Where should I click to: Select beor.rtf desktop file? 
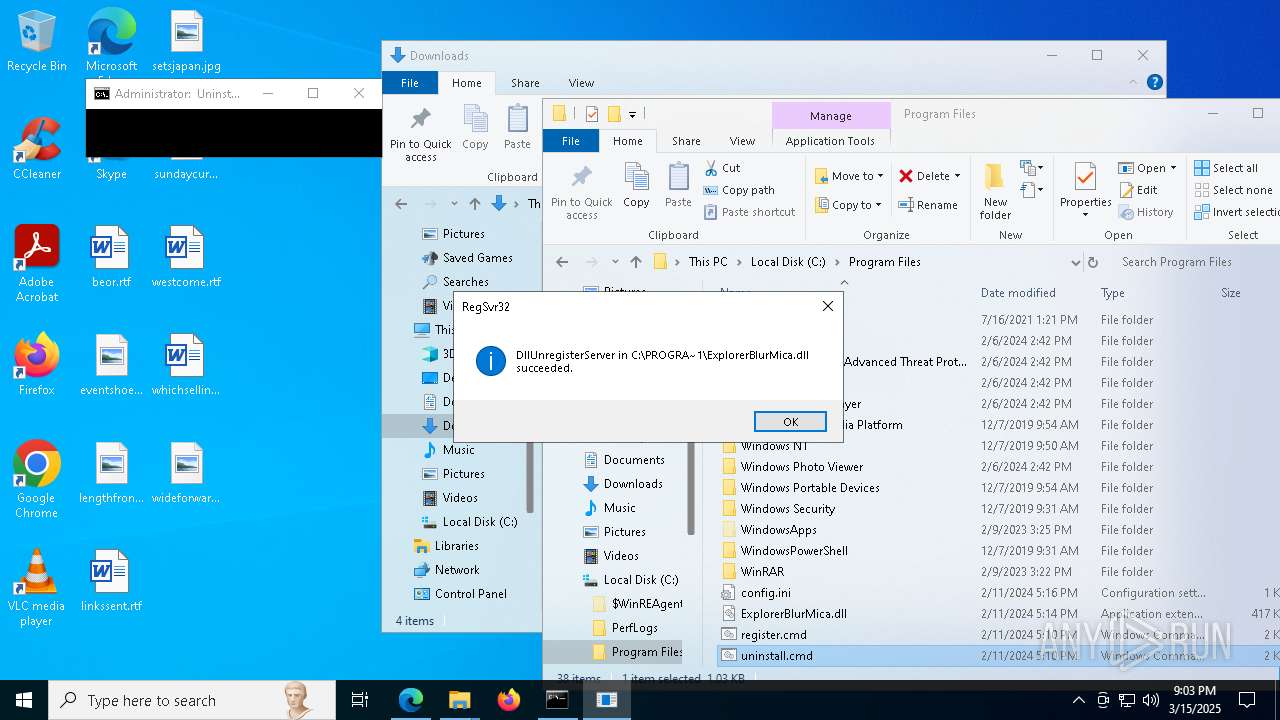pyautogui.click(x=111, y=257)
